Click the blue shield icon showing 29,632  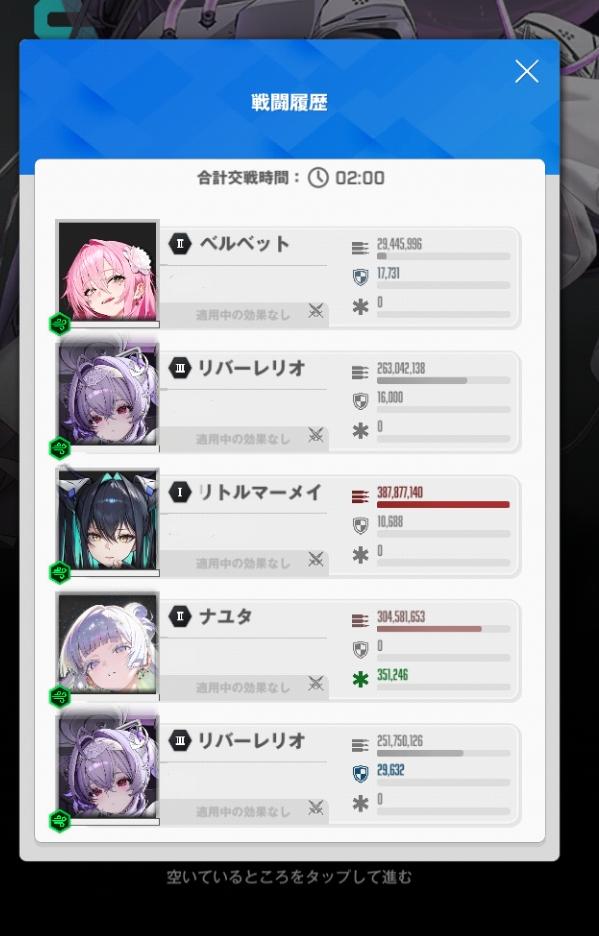tap(360, 774)
